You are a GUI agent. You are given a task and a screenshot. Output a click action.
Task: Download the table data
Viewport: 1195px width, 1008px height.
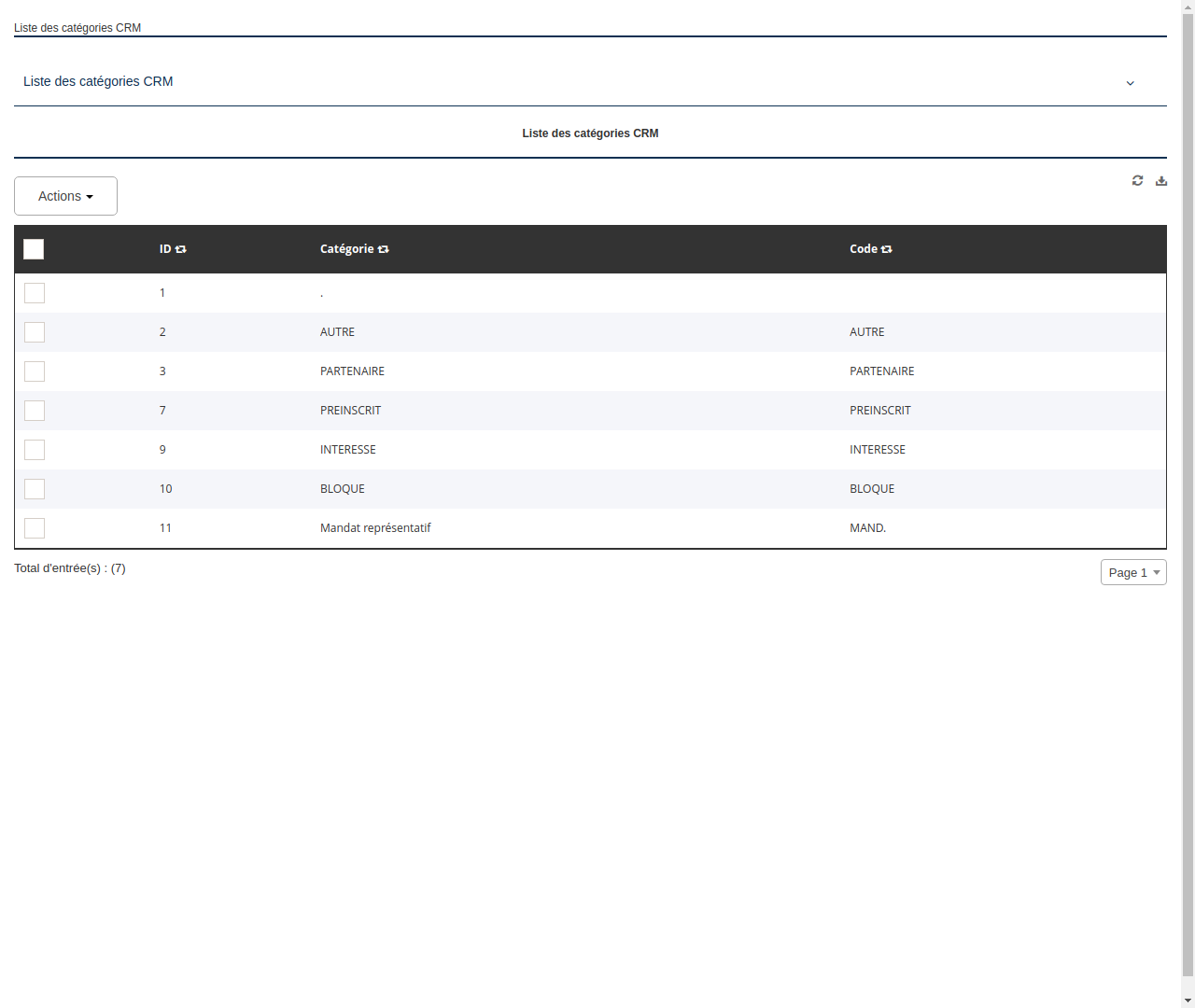(1160, 180)
